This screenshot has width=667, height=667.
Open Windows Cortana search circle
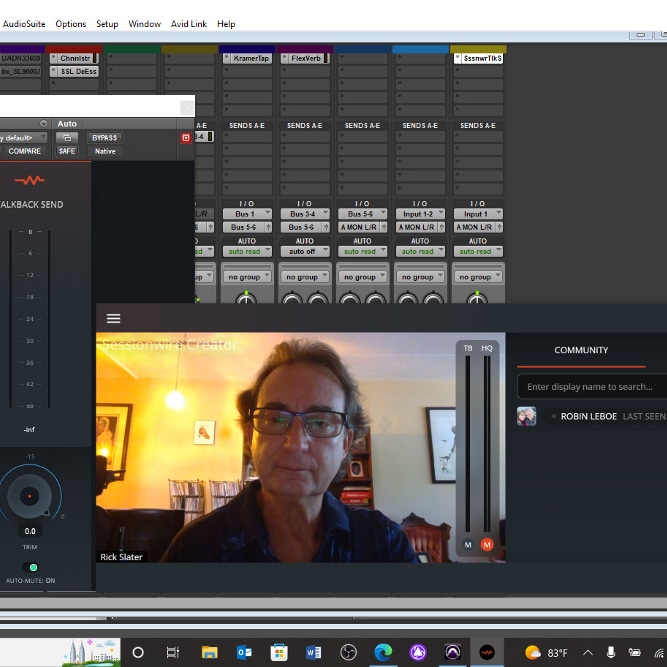(138, 652)
